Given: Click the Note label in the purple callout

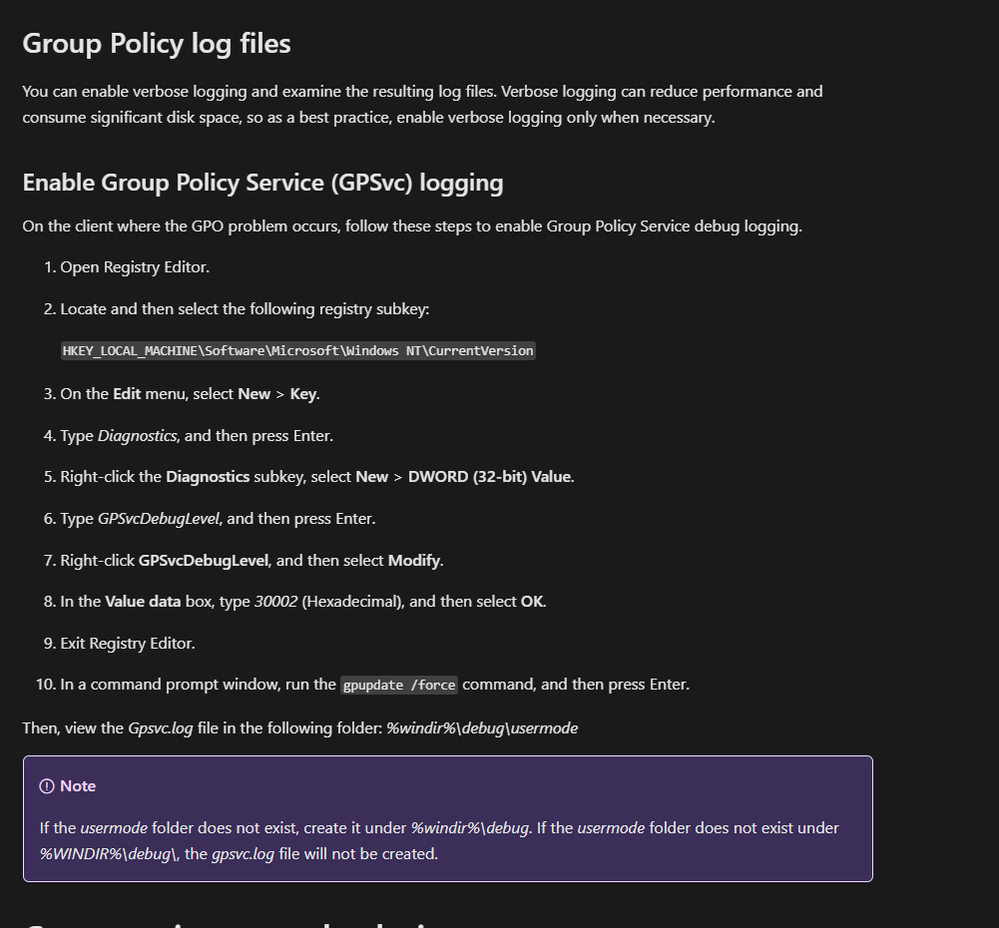Looking at the screenshot, I should click(78, 786).
